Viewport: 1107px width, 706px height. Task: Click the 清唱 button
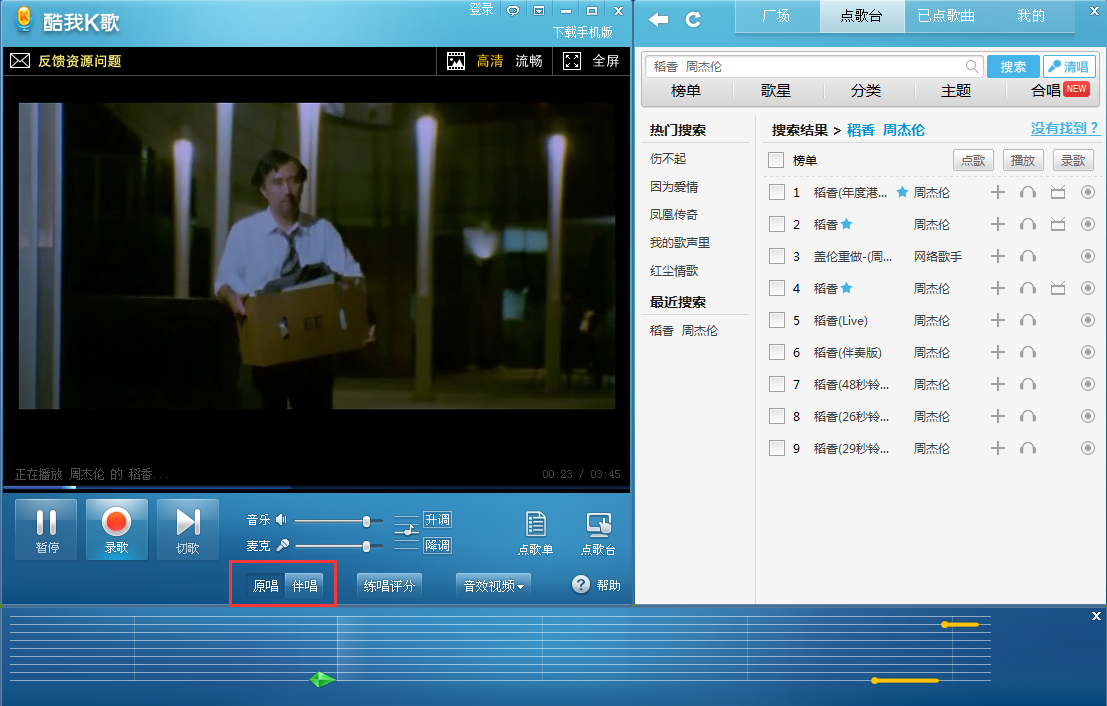[x=1069, y=66]
